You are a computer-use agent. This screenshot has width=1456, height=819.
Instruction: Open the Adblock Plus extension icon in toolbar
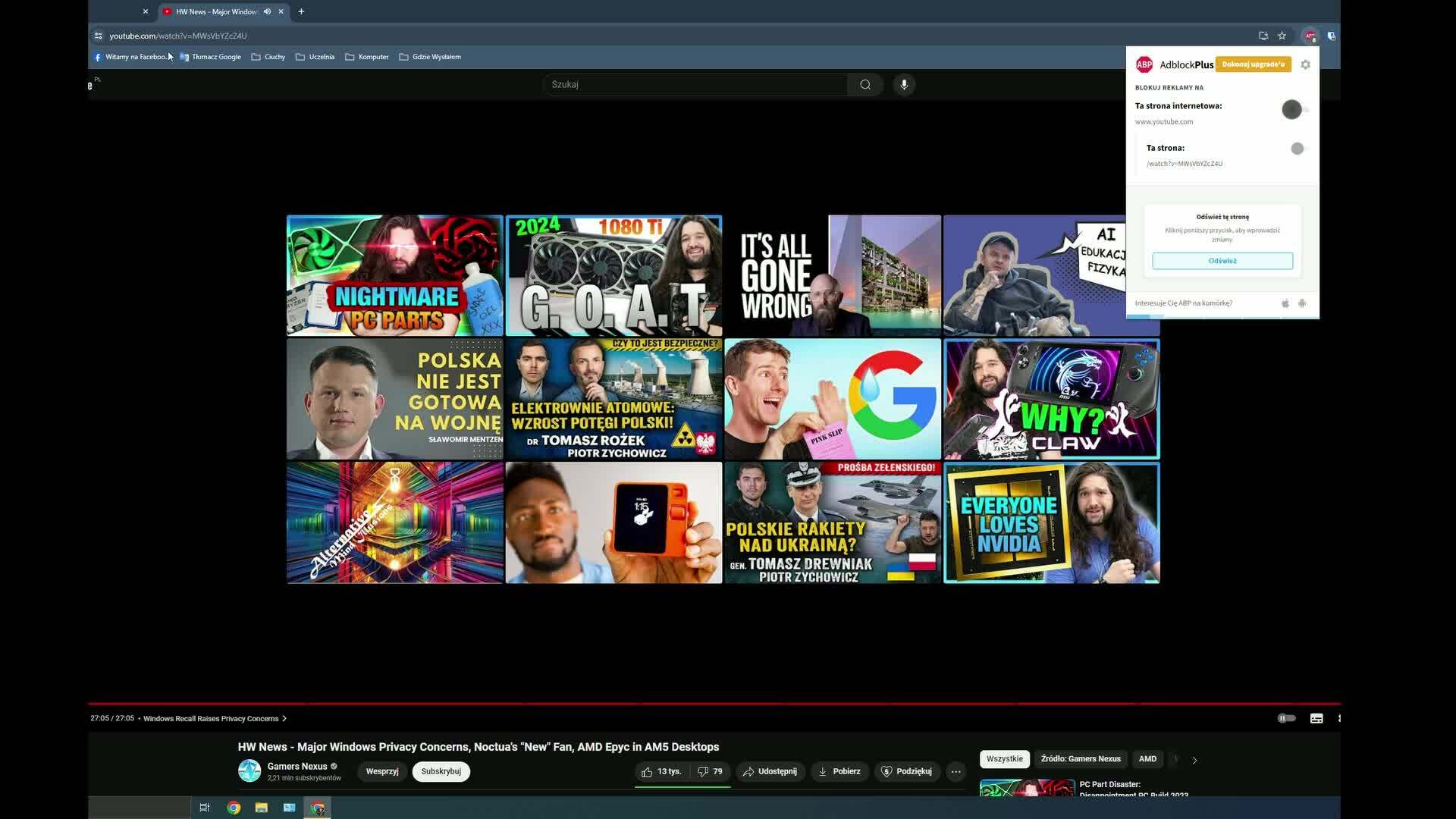pyautogui.click(x=1310, y=36)
